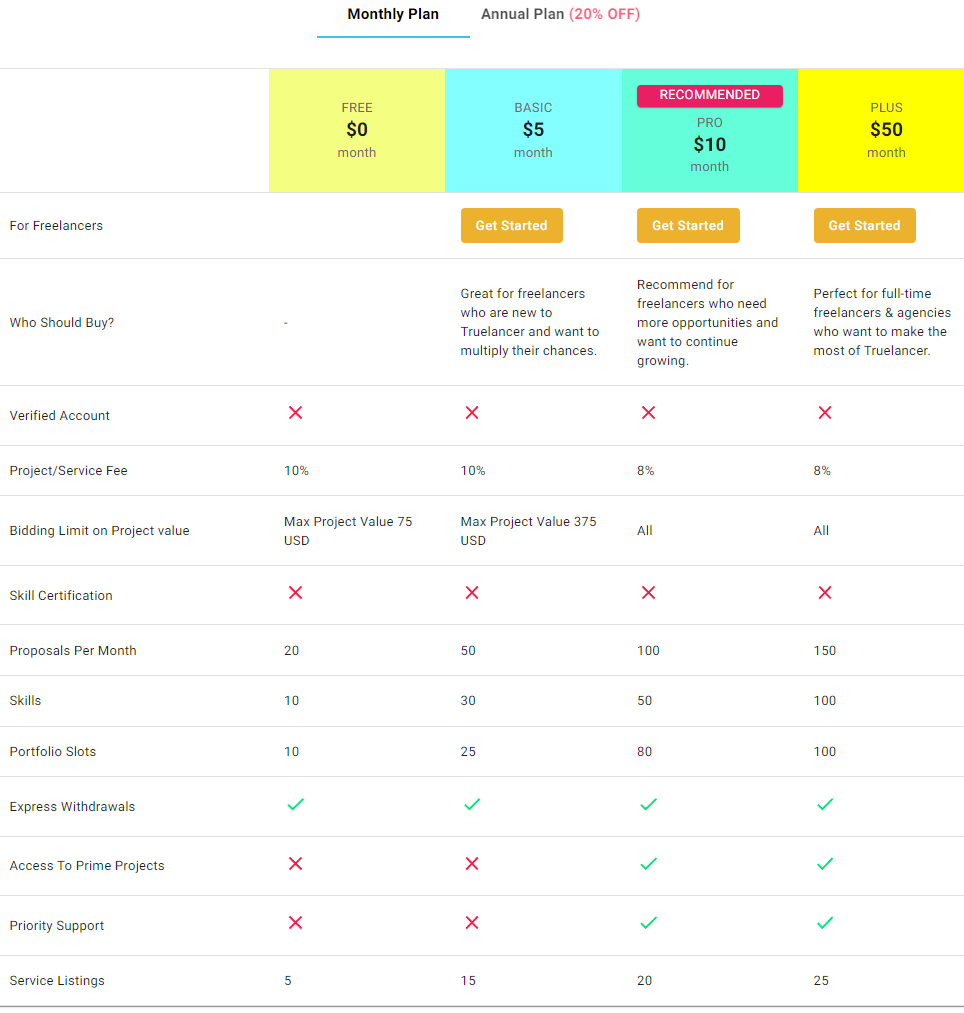Click Basic plan Priority Support cross icon
The height and width of the screenshot is (1013, 964).
coord(472,923)
